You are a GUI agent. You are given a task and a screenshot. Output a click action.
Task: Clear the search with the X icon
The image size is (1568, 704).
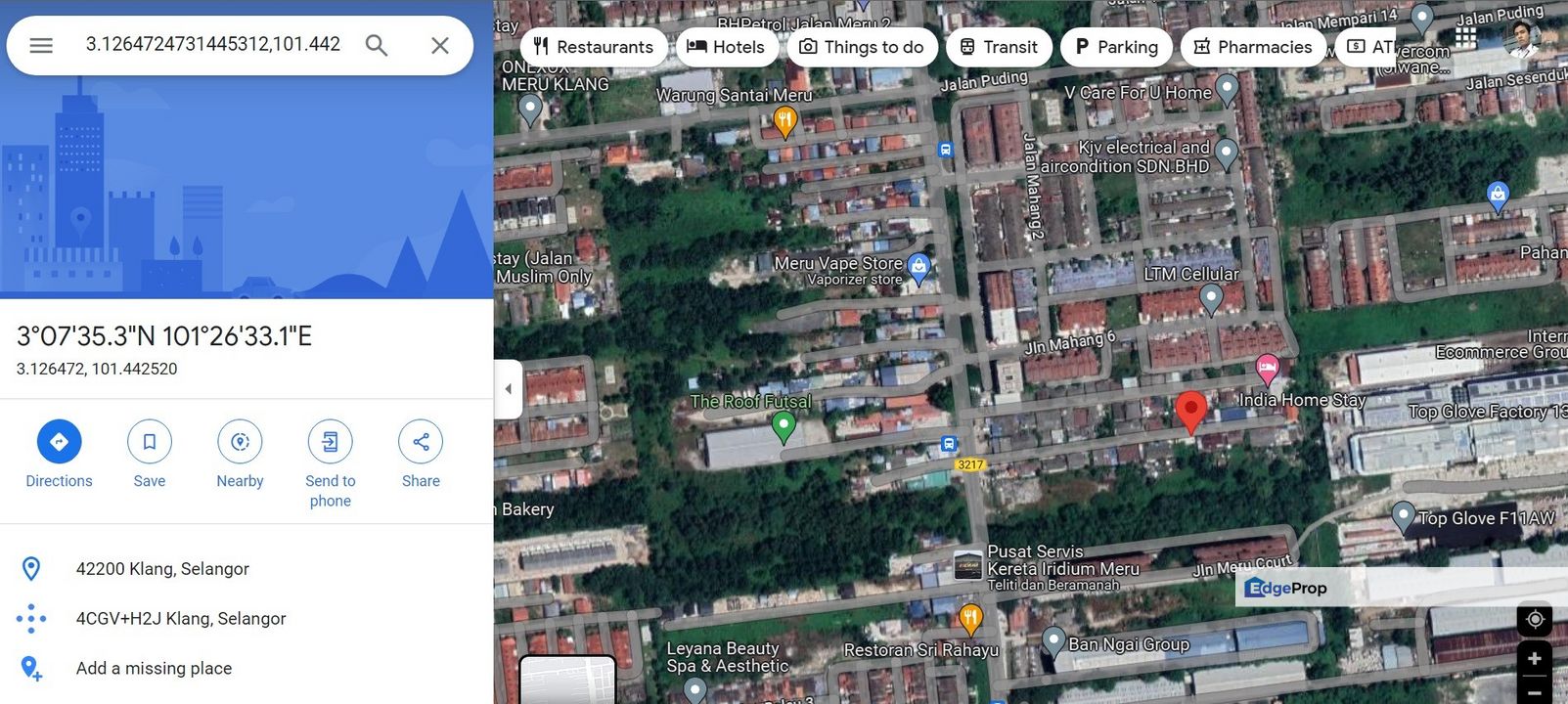[x=440, y=45]
